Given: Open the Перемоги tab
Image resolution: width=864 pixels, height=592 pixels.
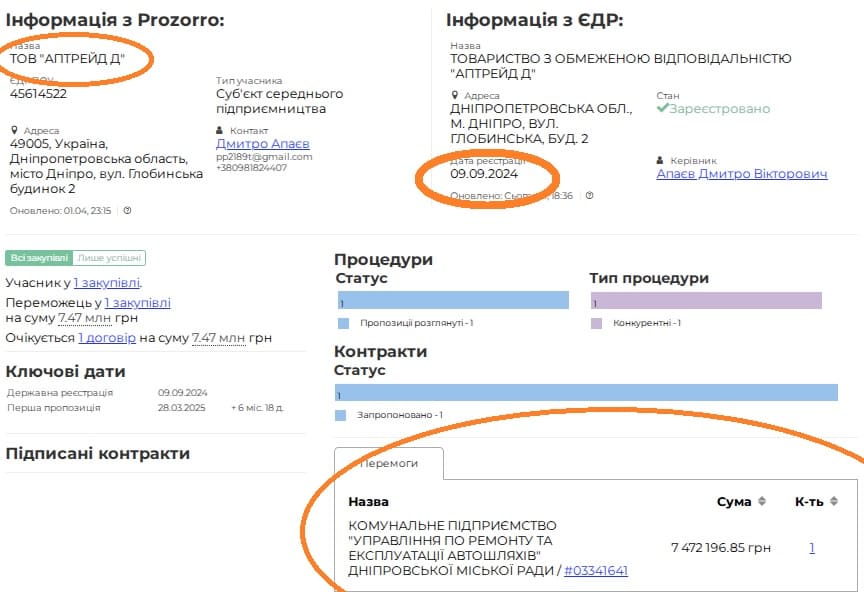Looking at the screenshot, I should (x=389, y=464).
